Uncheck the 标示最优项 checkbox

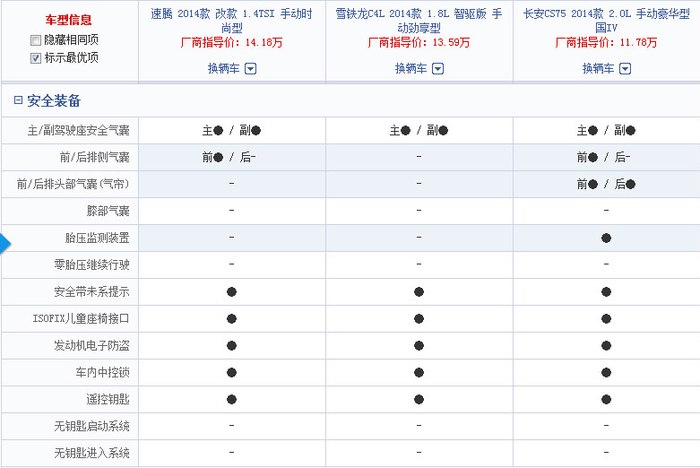36,58
